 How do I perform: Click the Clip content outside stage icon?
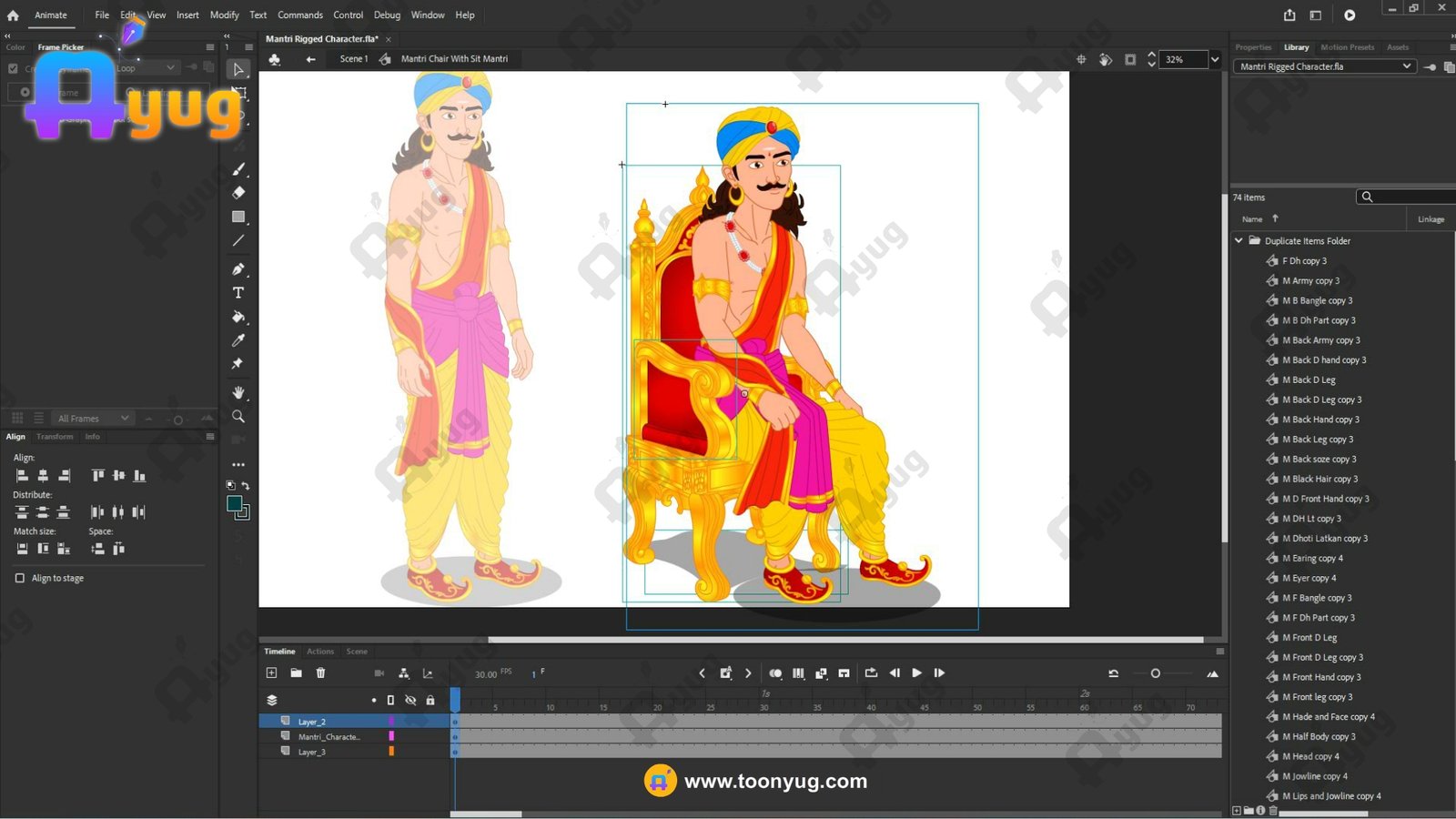pyautogui.click(x=1130, y=59)
